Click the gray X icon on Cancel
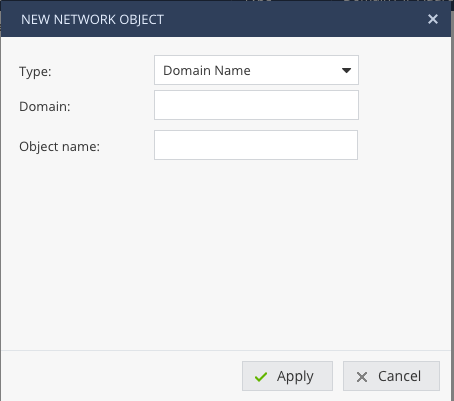Viewport: 454px width, 401px height. pos(362,377)
